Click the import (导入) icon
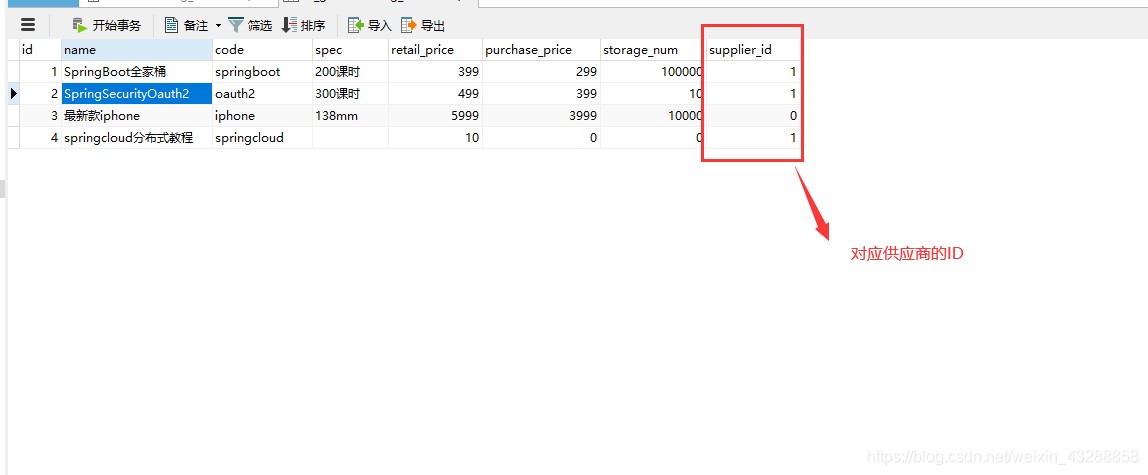Image resolution: width=1148 pixels, height=475 pixels. (356, 26)
